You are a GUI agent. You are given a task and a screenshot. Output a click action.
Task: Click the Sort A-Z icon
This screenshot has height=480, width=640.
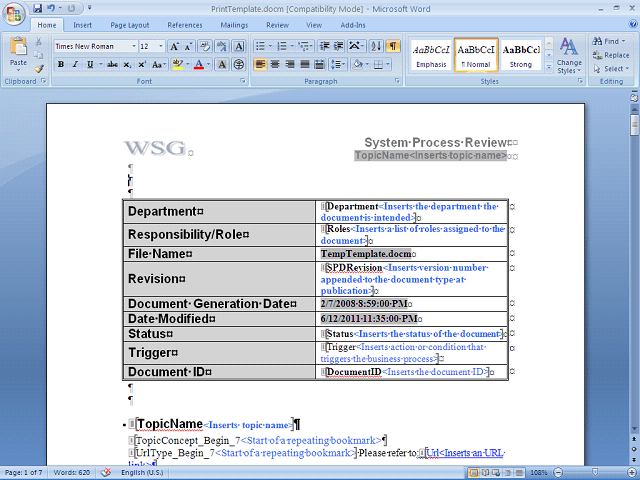(x=376, y=46)
